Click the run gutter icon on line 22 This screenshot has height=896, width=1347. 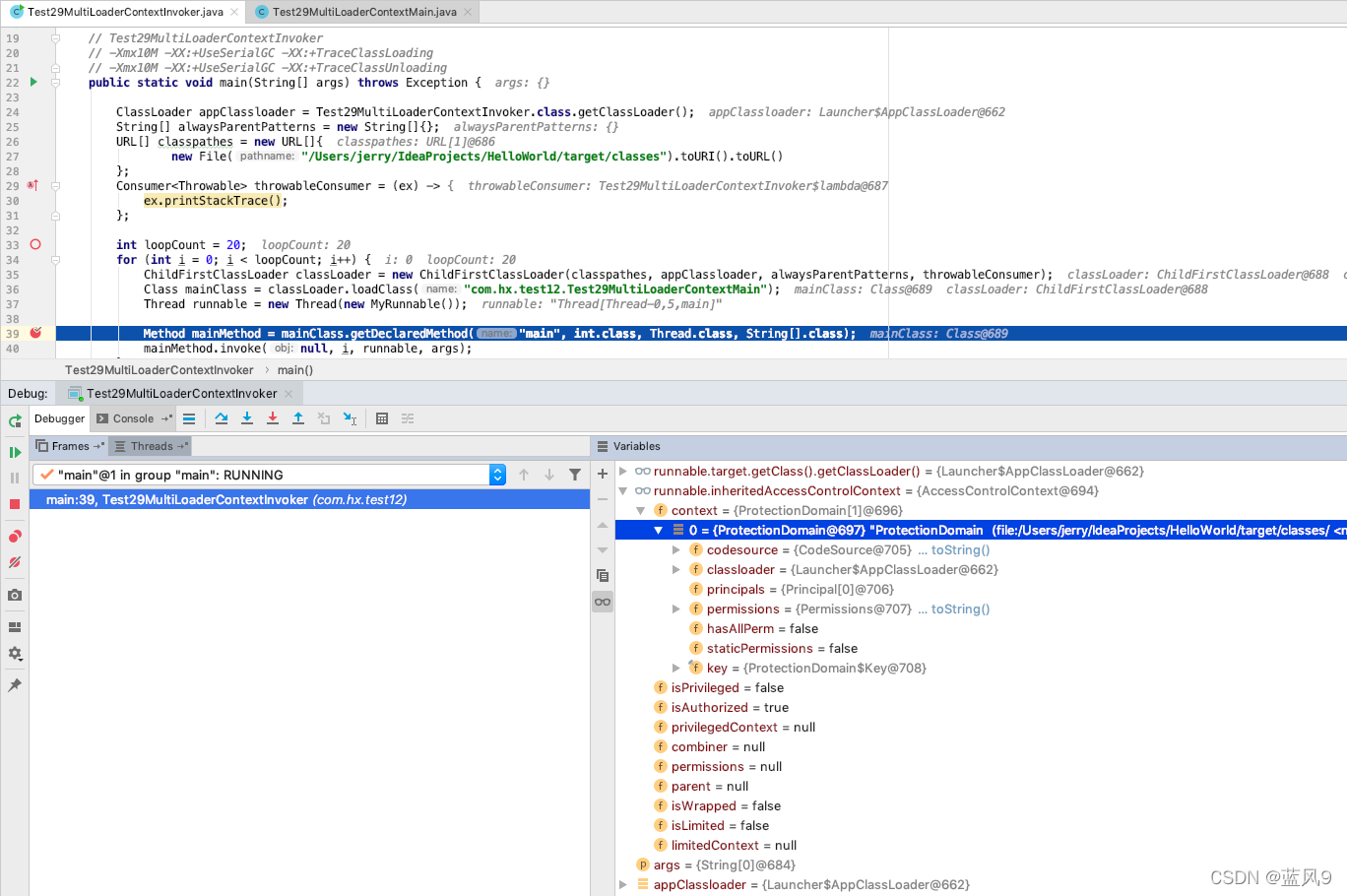[33, 82]
